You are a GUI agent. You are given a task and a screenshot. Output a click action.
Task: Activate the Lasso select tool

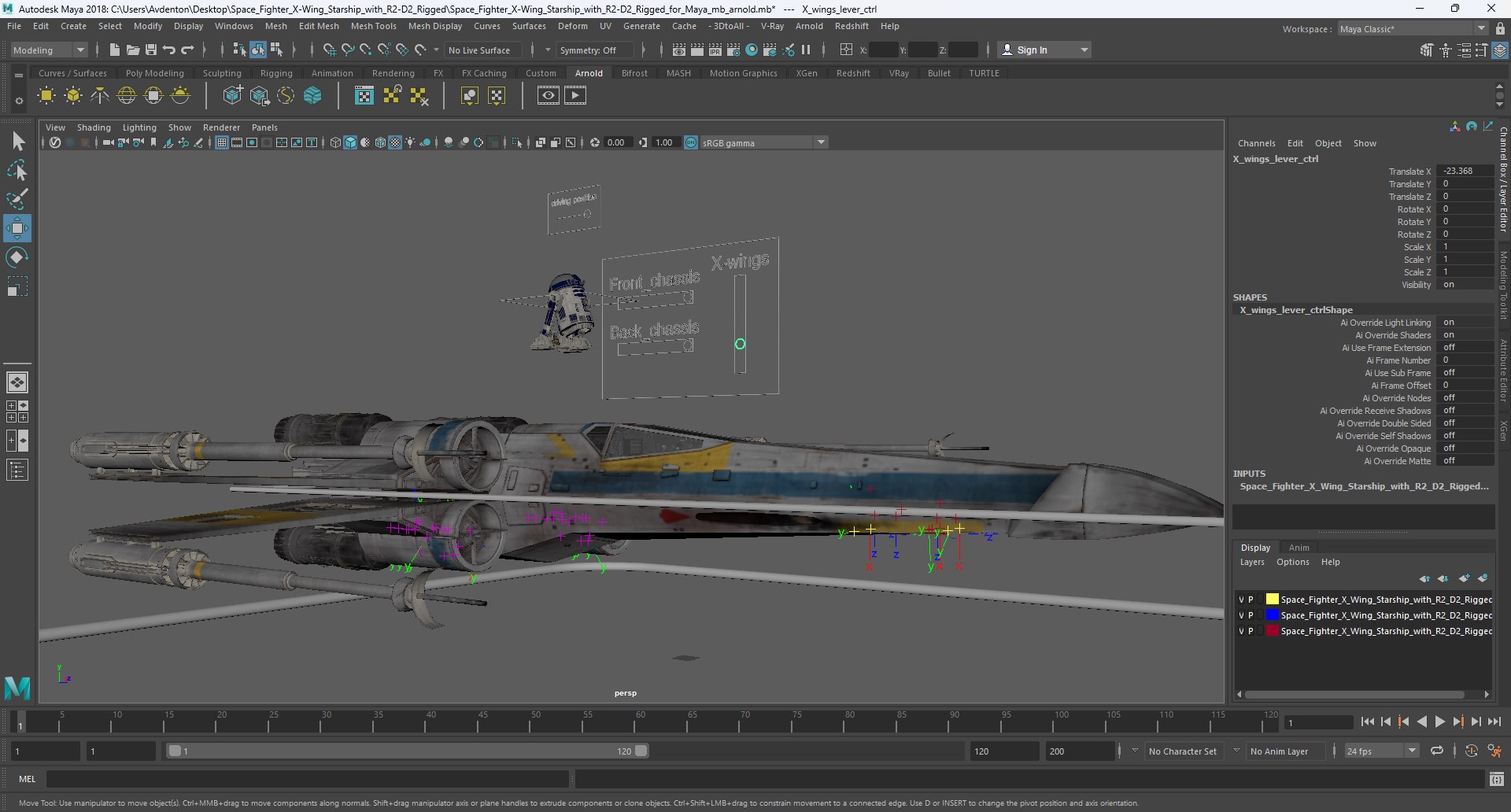[x=17, y=171]
